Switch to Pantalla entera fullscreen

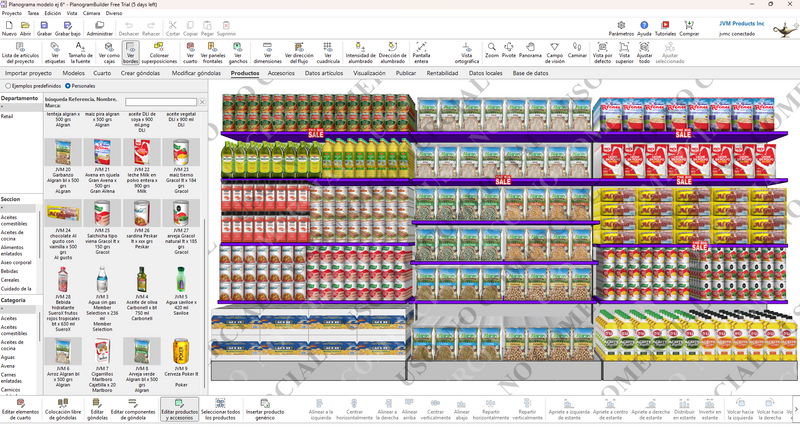click(x=421, y=53)
